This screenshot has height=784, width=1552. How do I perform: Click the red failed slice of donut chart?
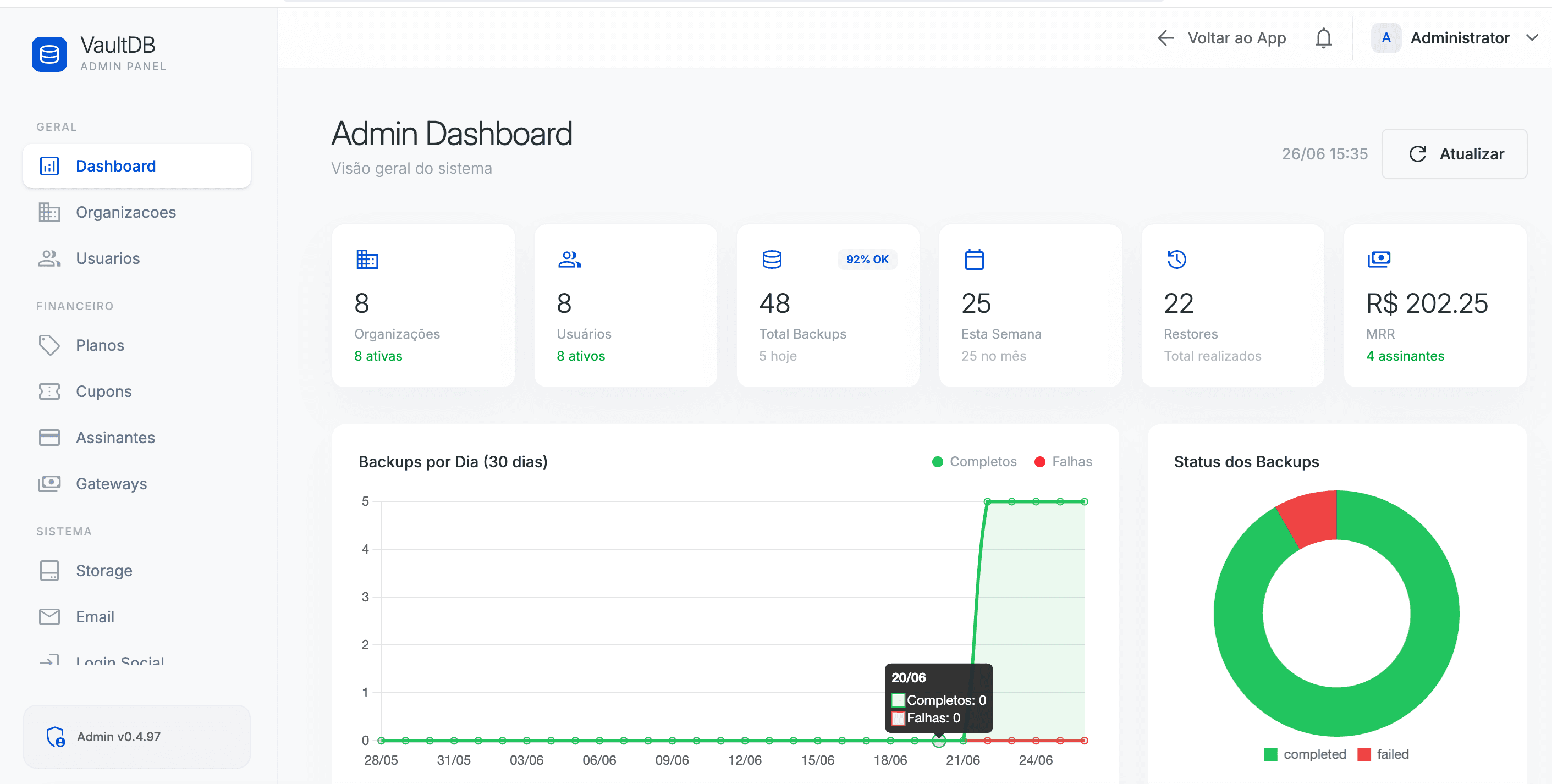[1311, 517]
